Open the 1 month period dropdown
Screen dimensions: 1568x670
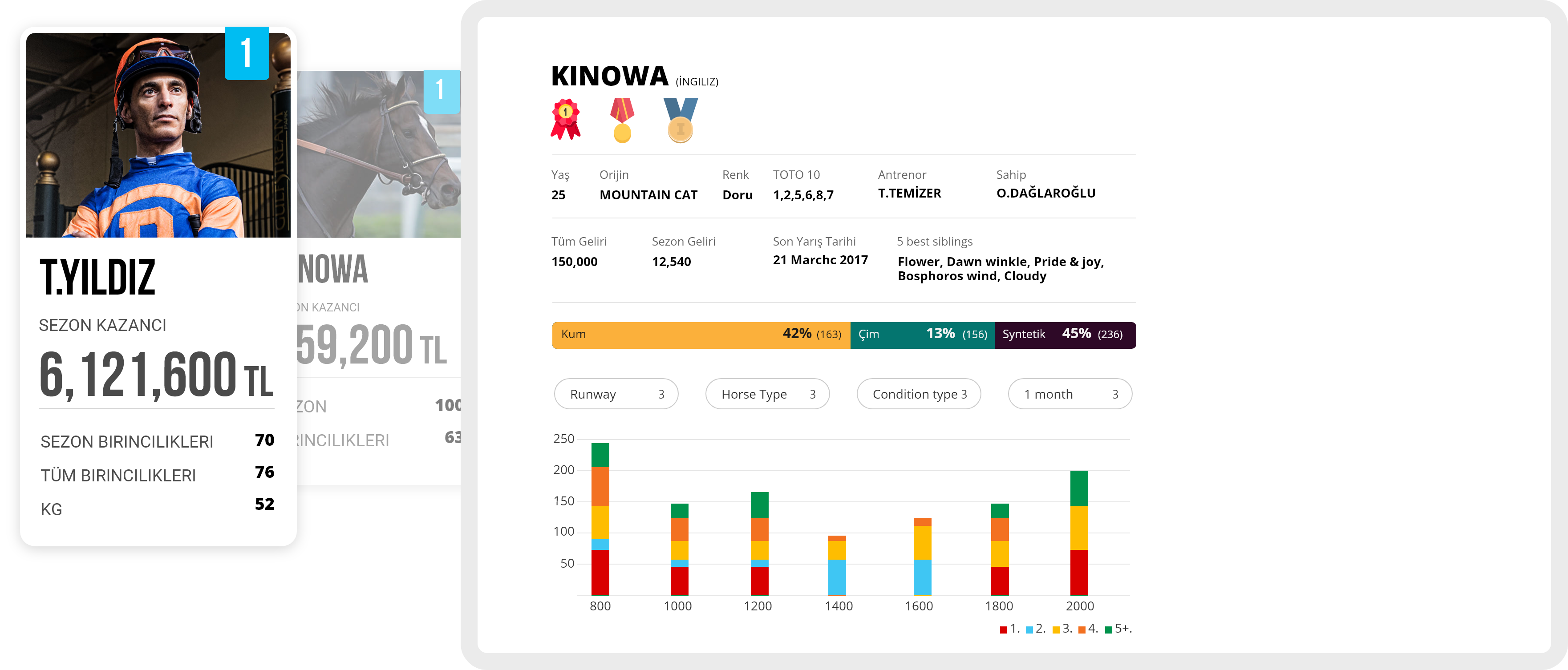[1070, 394]
